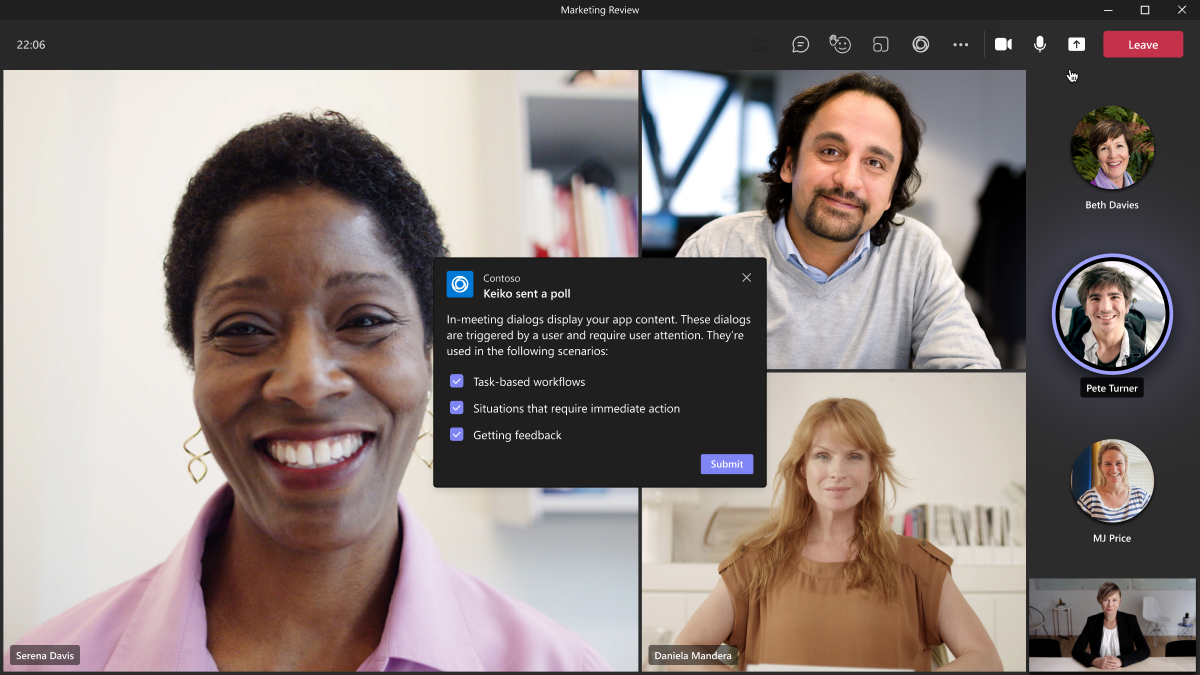This screenshot has height=675, width=1200.
Task: Uncheck the Getting feedback checkbox
Action: (457, 435)
